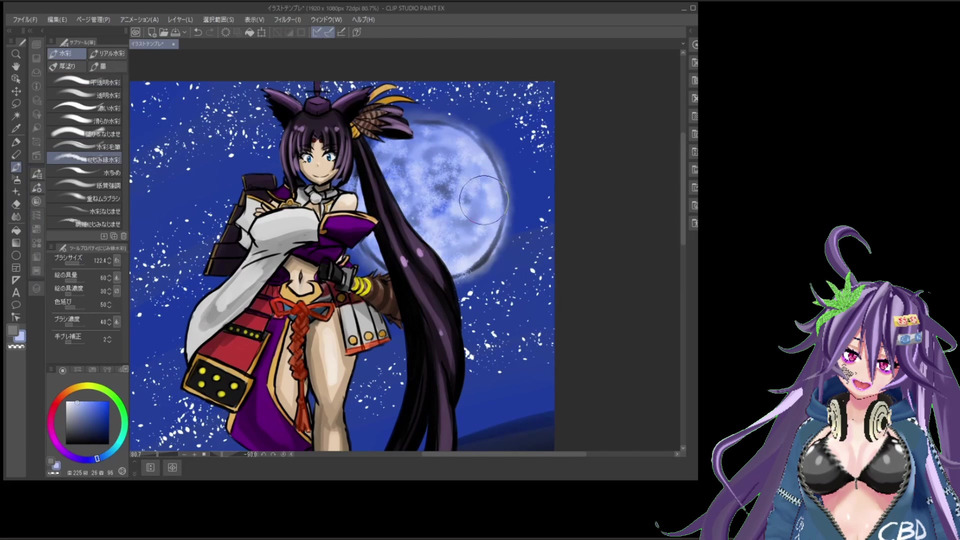
Task: Select the Eraser tool
Action: point(16,204)
